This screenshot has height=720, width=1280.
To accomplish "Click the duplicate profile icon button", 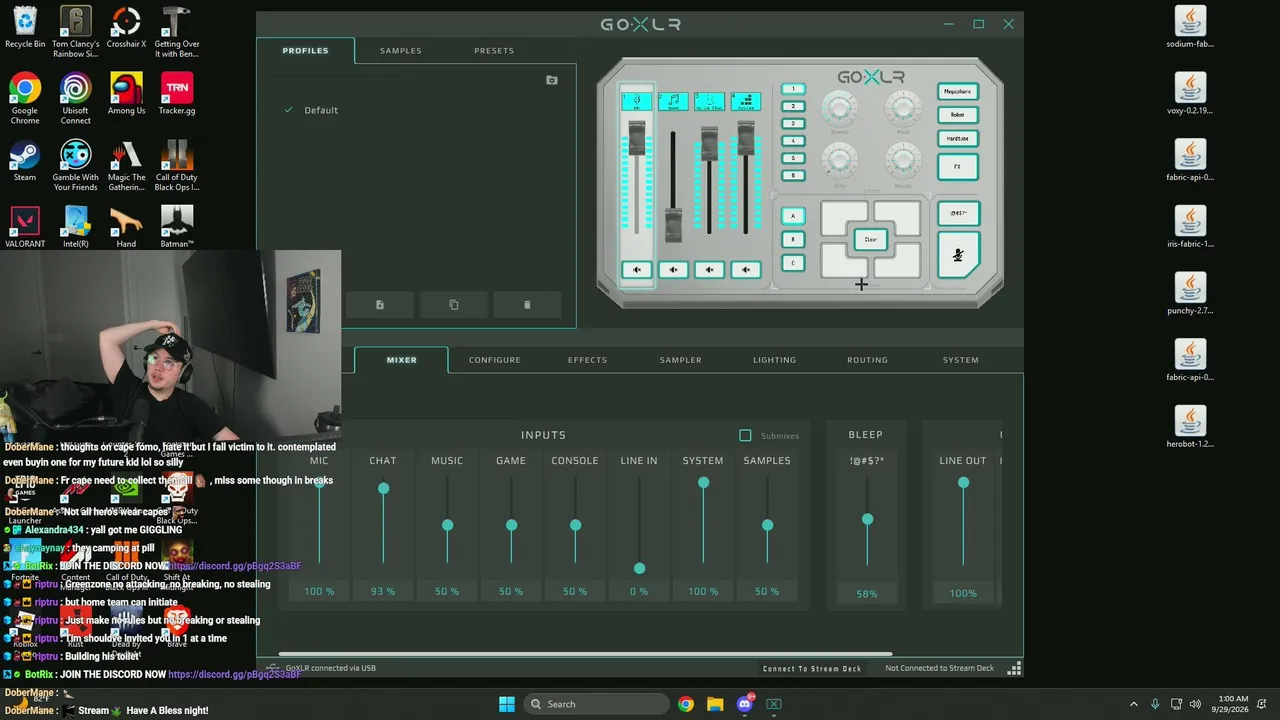I will click(x=454, y=305).
